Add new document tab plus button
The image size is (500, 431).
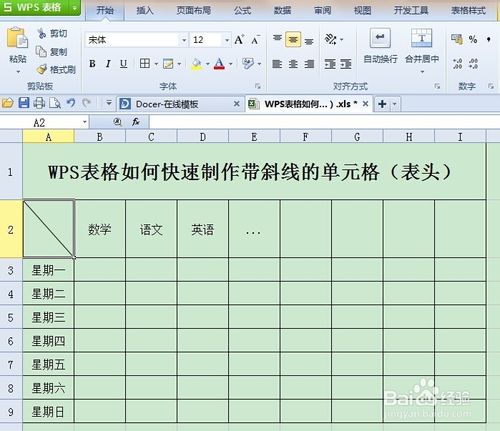click(382, 104)
